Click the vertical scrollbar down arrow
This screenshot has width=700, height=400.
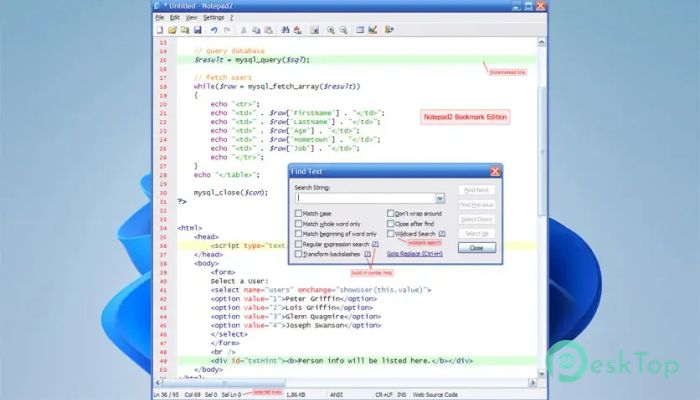[x=542, y=374]
